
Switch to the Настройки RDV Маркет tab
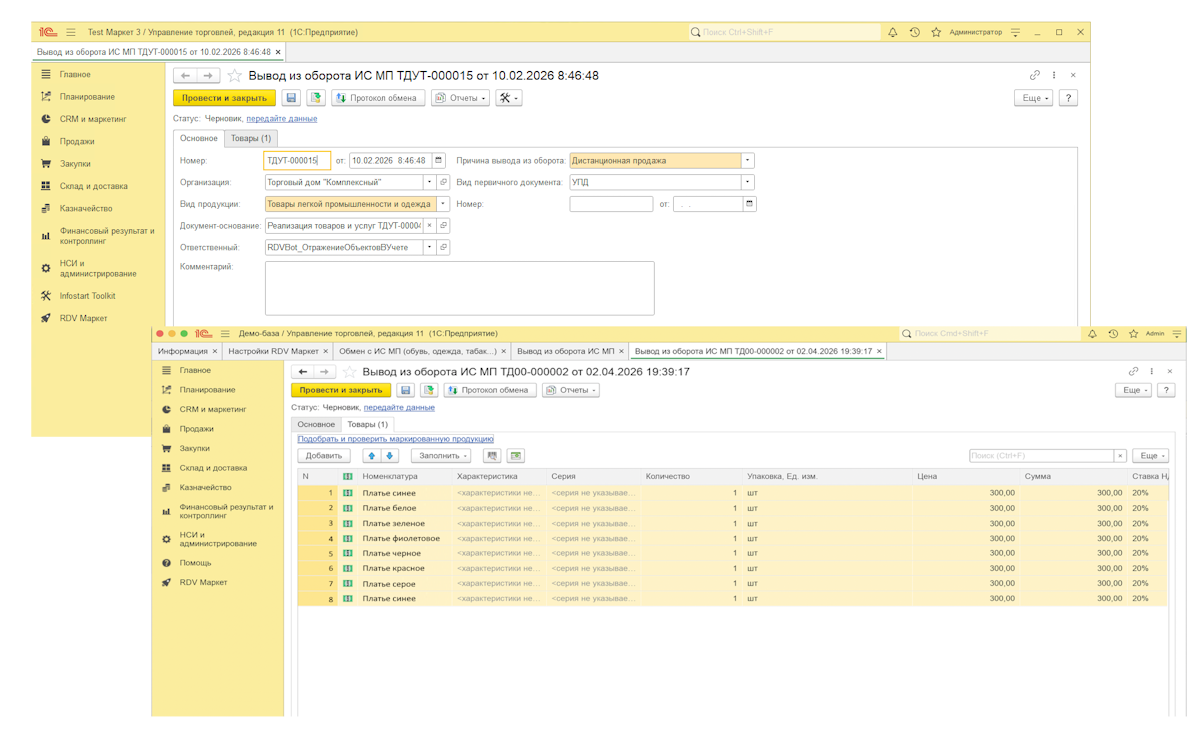[274, 352]
